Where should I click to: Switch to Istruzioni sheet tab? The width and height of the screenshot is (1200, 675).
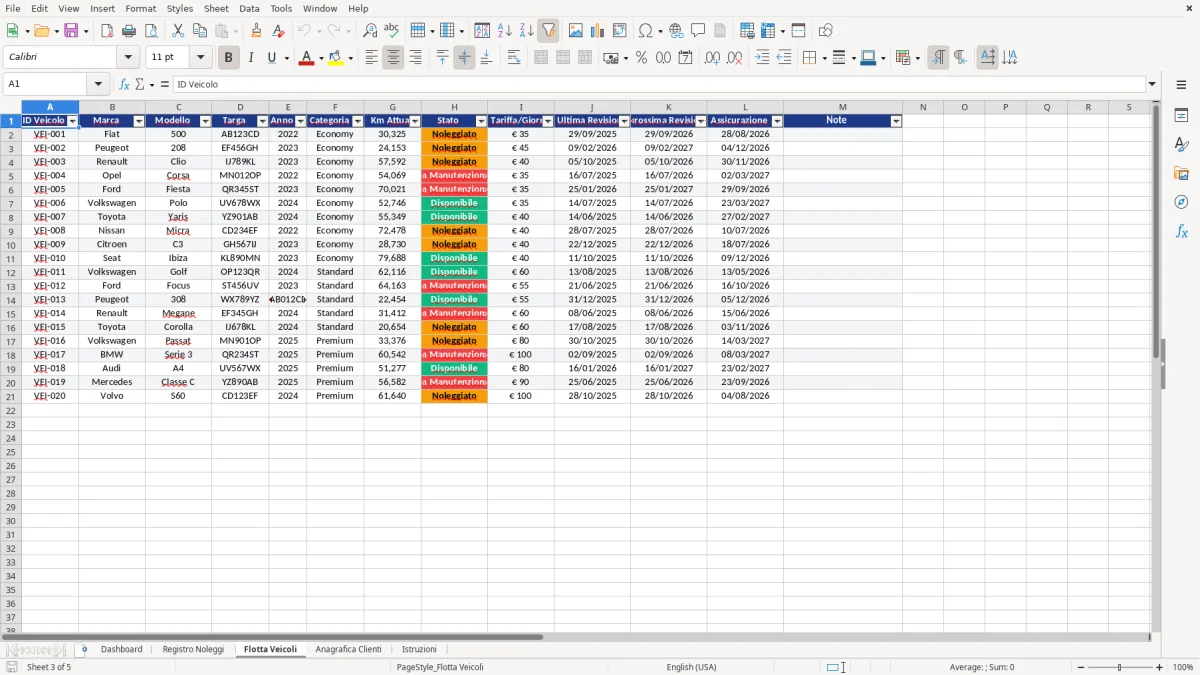[419, 649]
